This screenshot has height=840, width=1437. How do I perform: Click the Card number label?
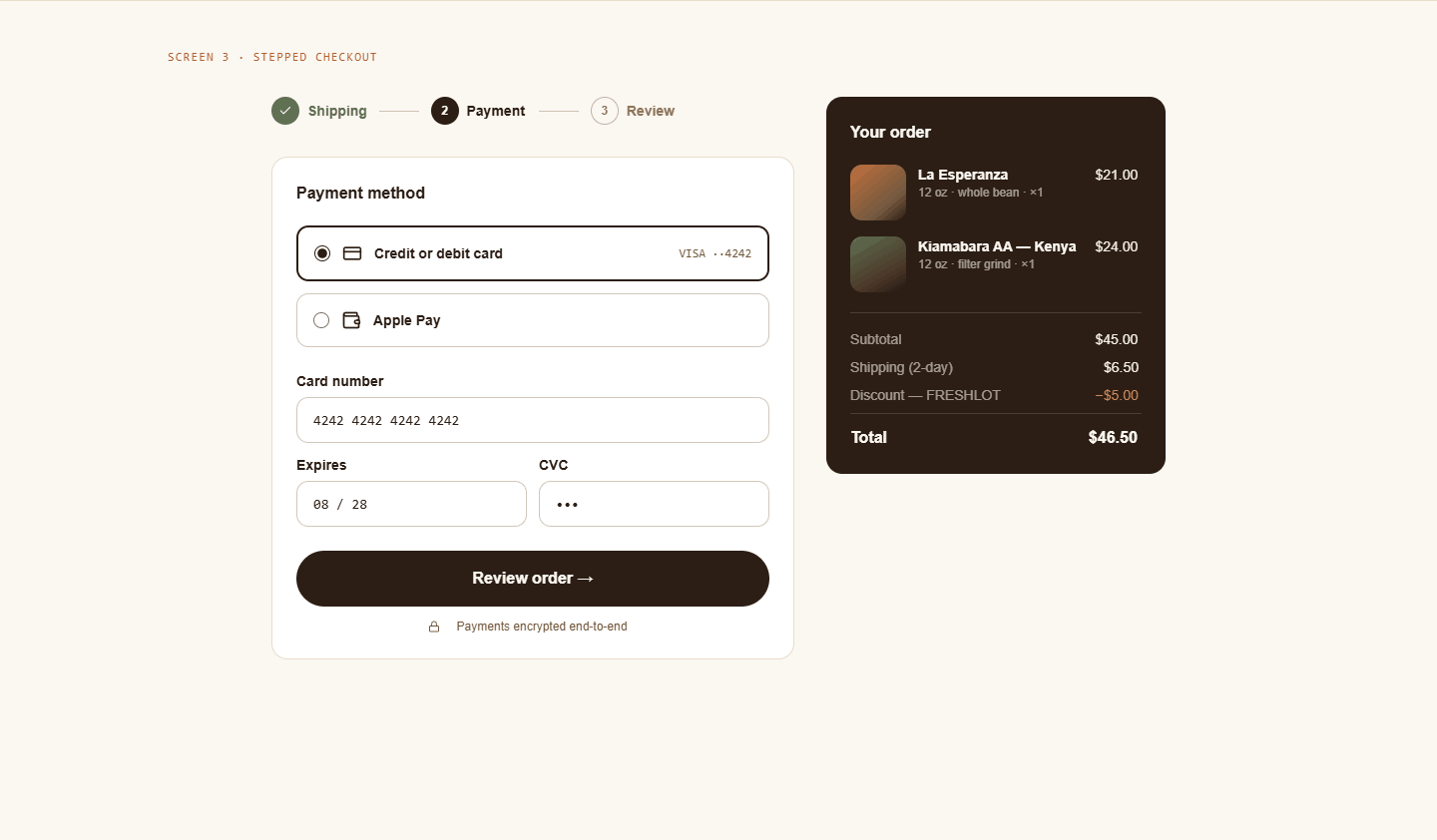click(339, 381)
